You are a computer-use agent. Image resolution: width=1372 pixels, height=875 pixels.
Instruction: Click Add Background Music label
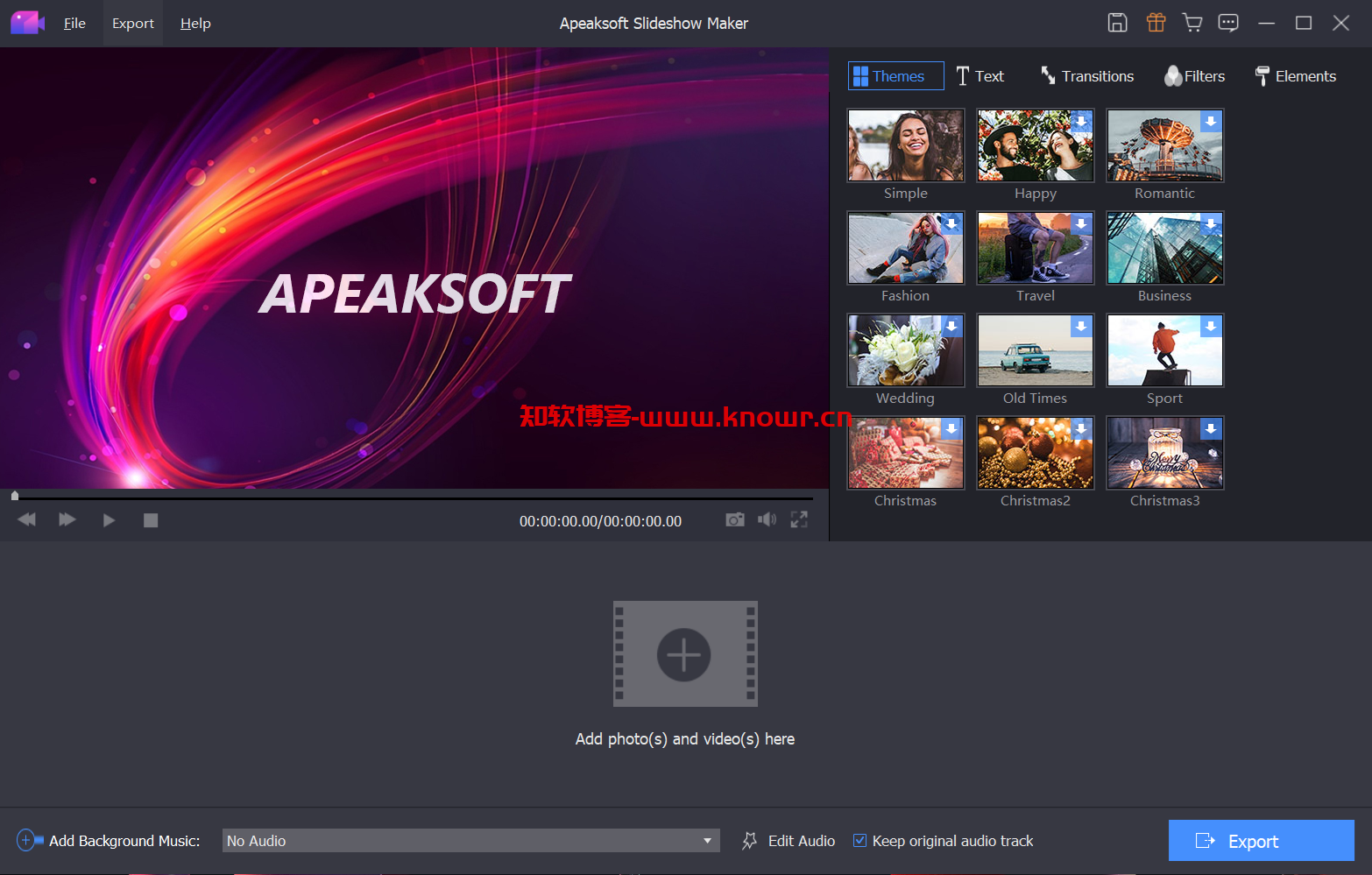pyautogui.click(x=124, y=840)
